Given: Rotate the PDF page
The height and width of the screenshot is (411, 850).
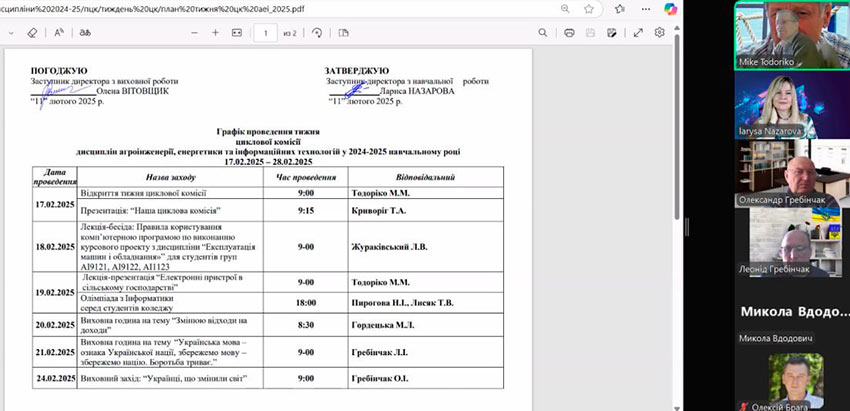Looking at the screenshot, I should click(317, 32).
